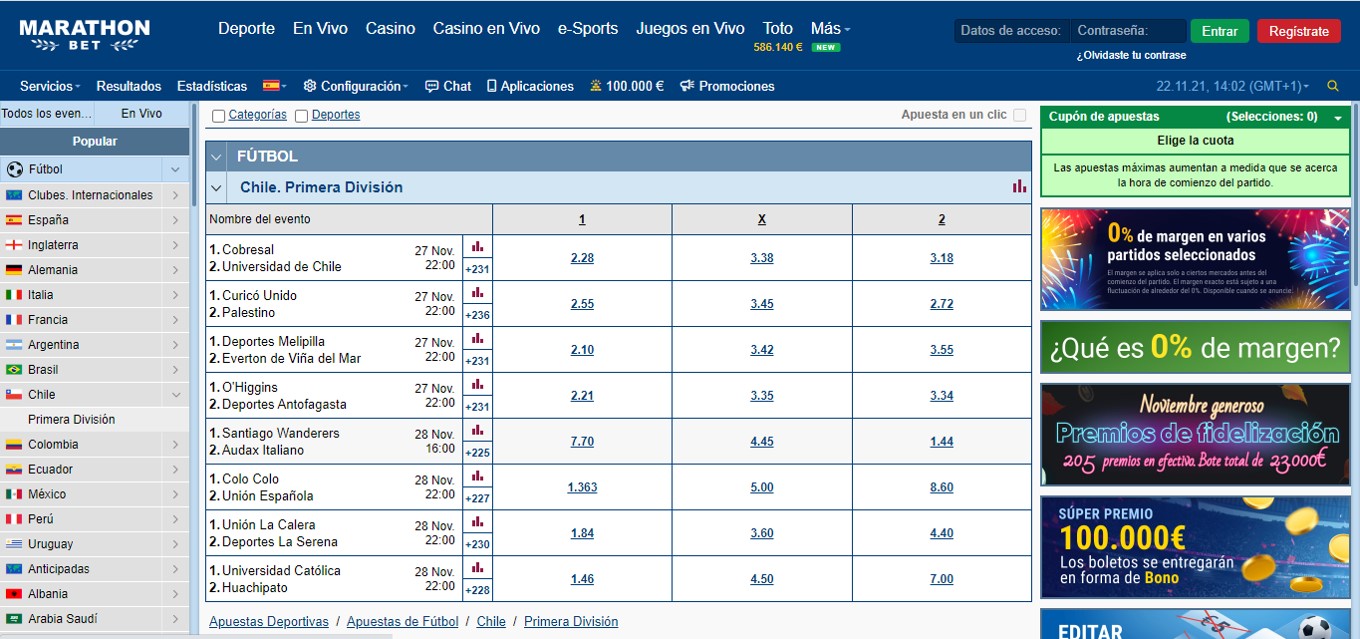Click the Inglaterra flag icon in sidebar
The height and width of the screenshot is (639, 1360).
coord(14,245)
